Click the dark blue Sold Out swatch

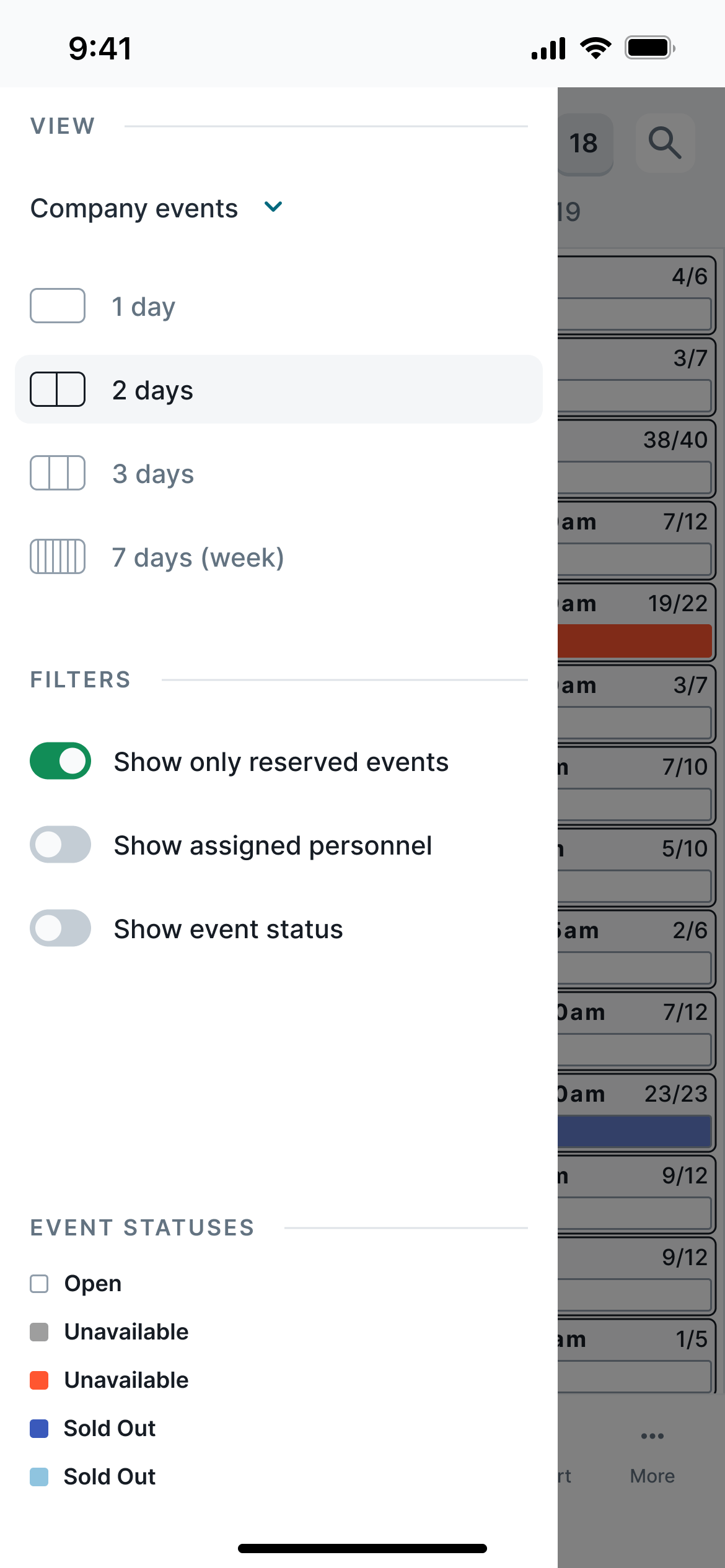(x=39, y=1428)
